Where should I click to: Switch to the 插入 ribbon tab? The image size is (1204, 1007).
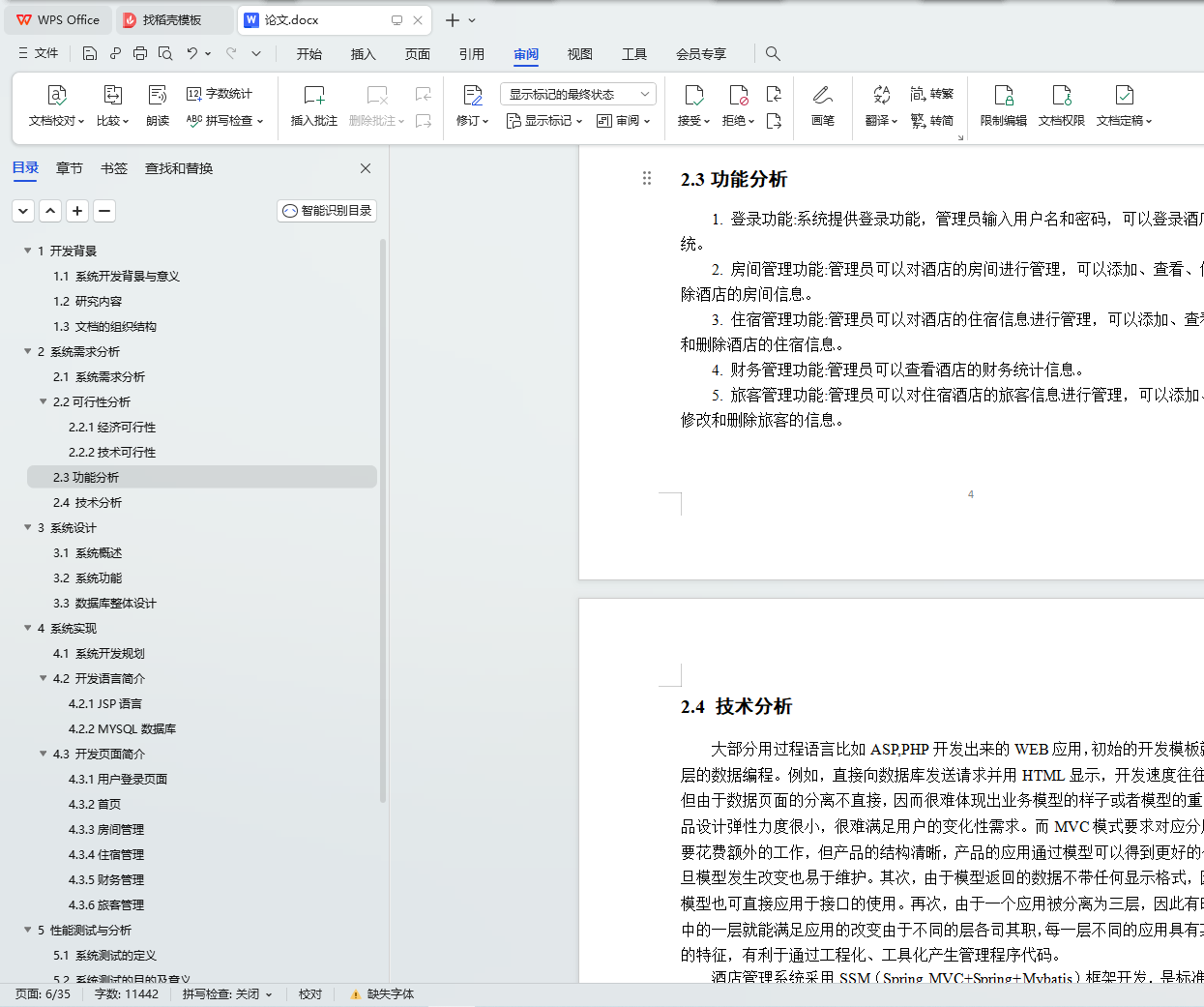[x=364, y=54]
